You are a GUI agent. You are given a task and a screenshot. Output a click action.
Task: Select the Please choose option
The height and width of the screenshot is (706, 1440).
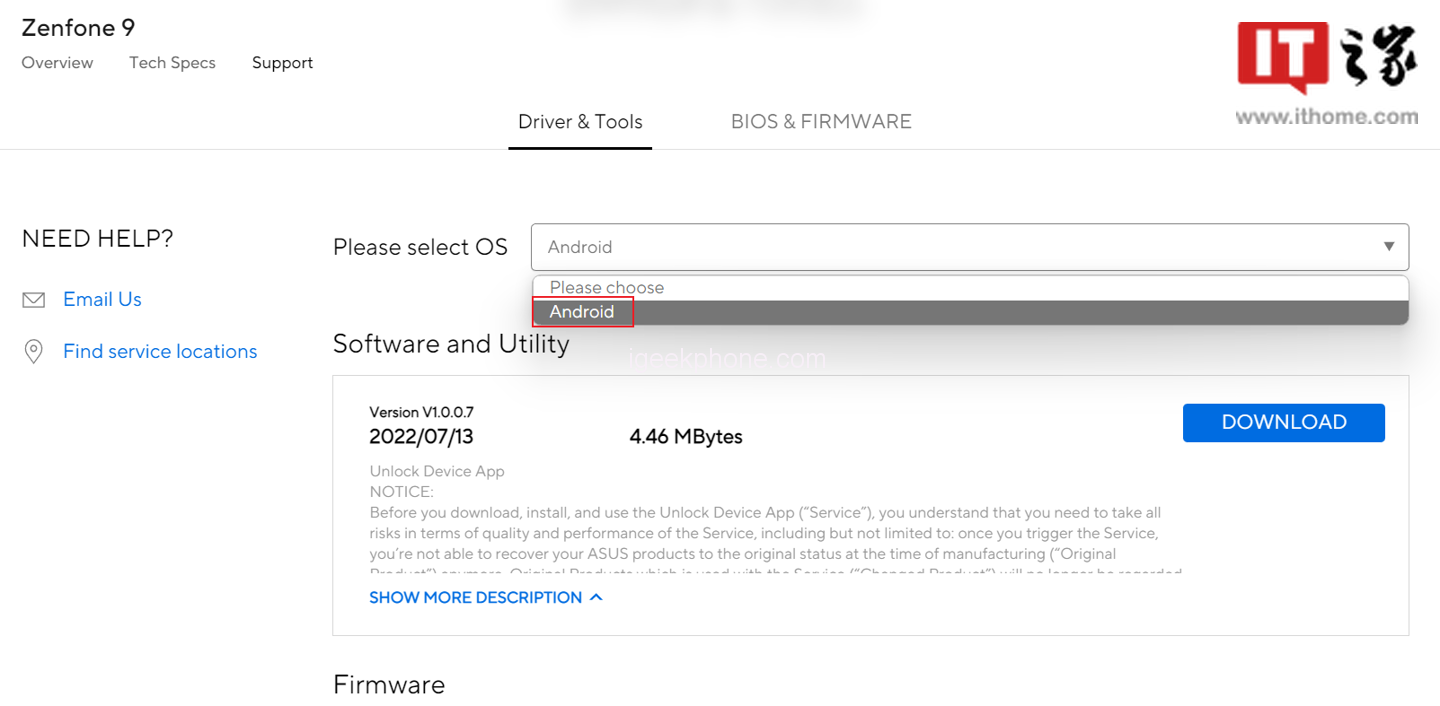click(606, 288)
